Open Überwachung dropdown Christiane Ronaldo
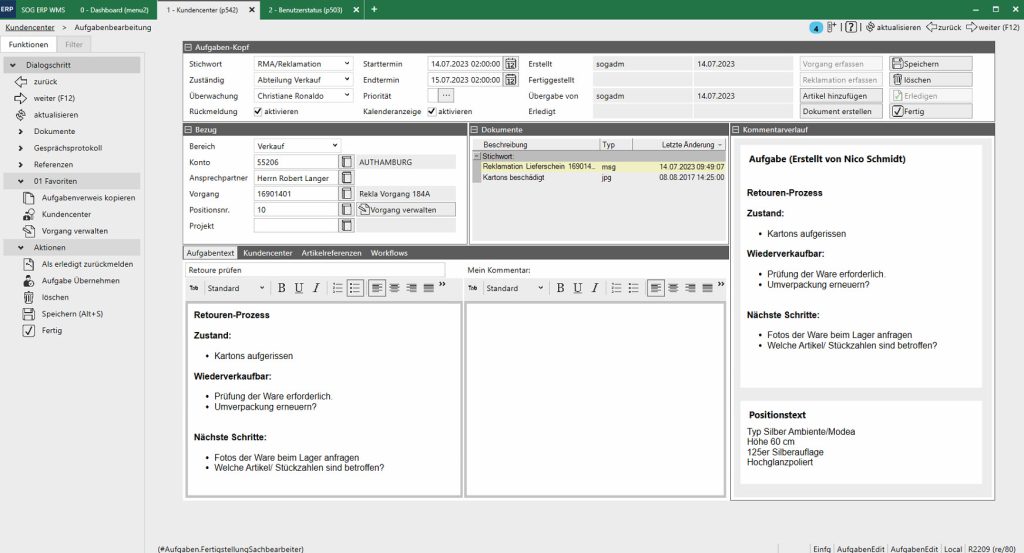 click(x=303, y=96)
